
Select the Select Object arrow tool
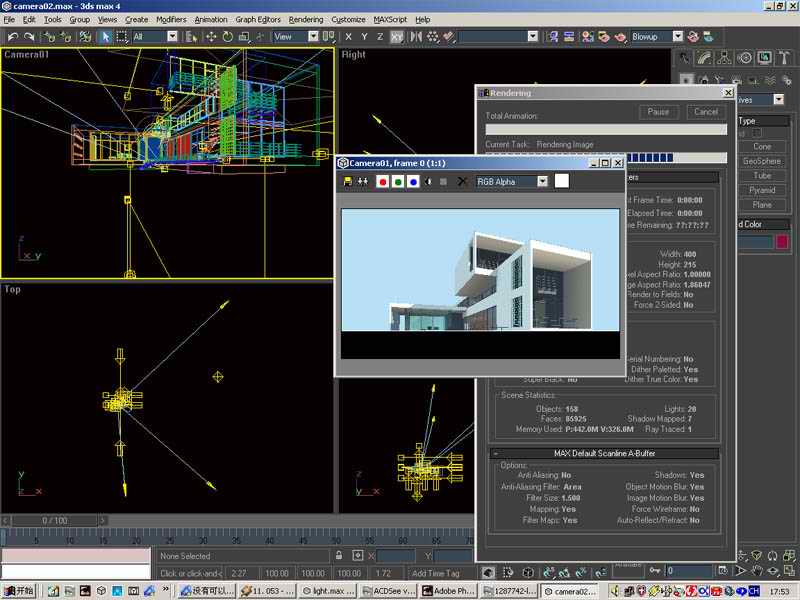tap(105, 37)
